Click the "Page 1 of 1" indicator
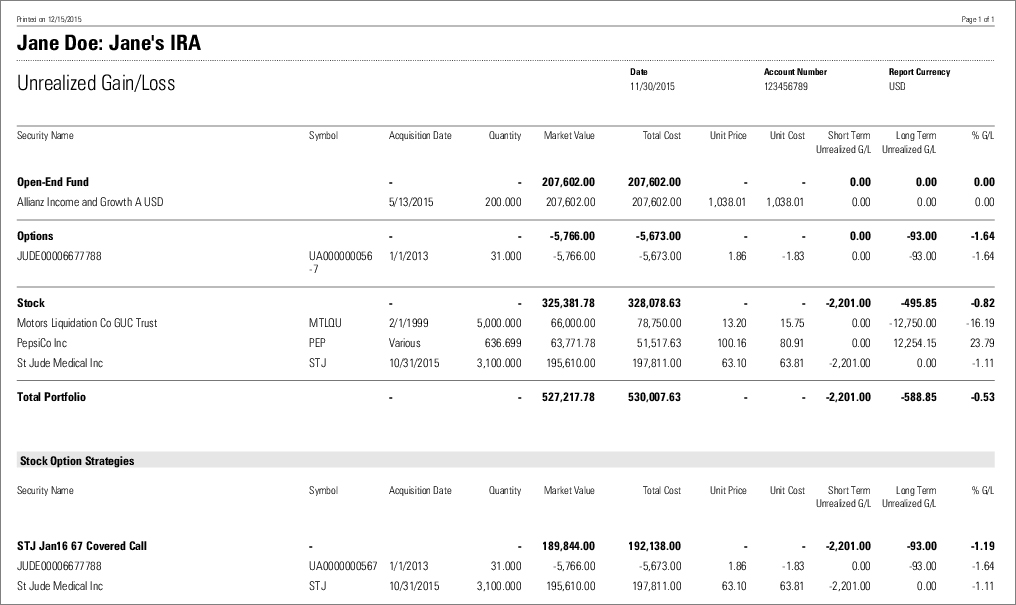Image resolution: width=1016 pixels, height=605 pixels. pyautogui.click(x=977, y=20)
